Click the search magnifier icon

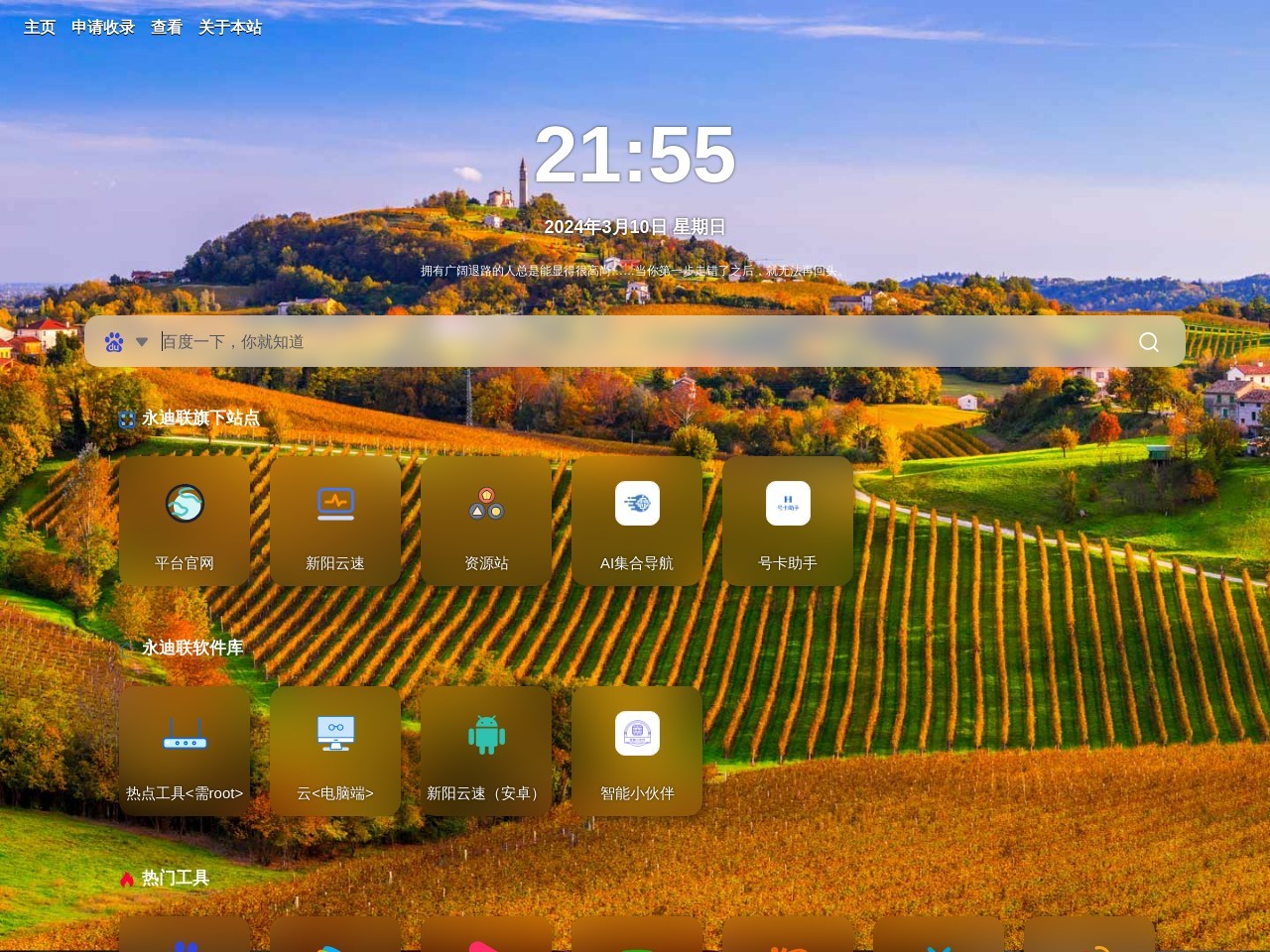1149,342
